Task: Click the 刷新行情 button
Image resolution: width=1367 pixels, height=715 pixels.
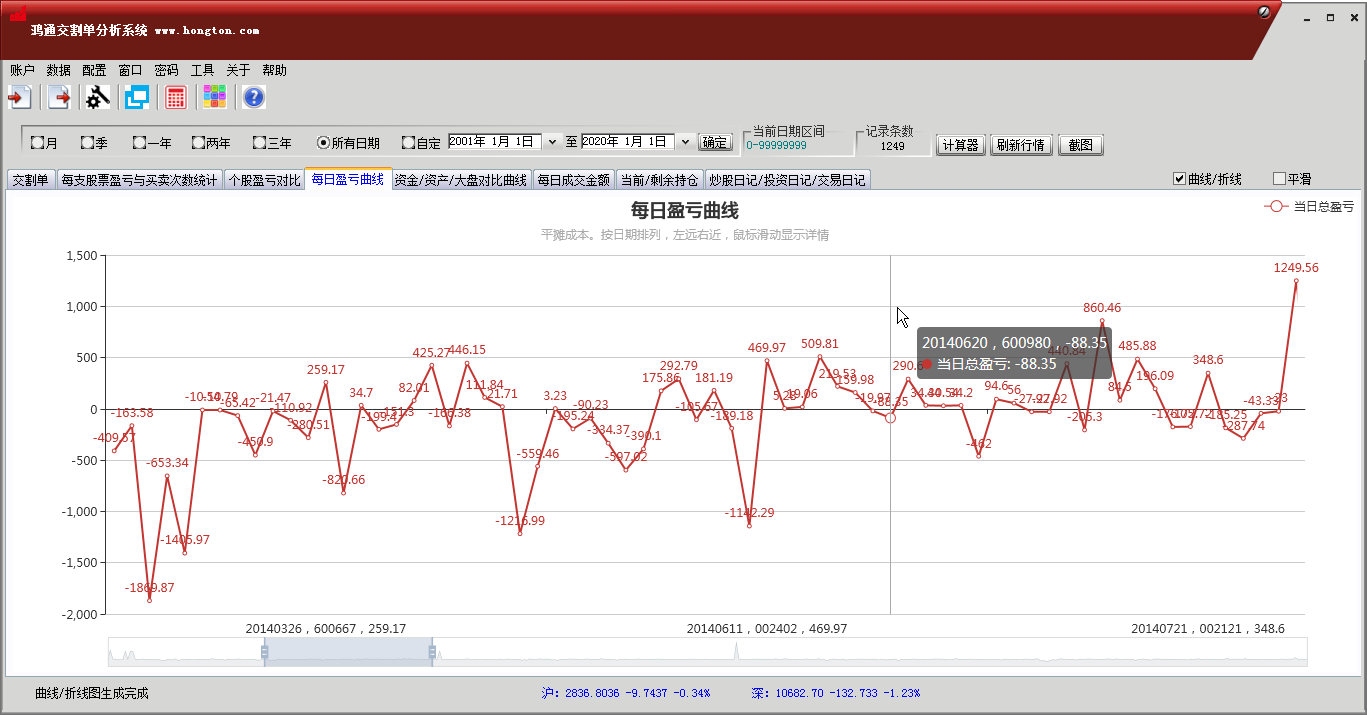Action: pyautogui.click(x=1021, y=145)
